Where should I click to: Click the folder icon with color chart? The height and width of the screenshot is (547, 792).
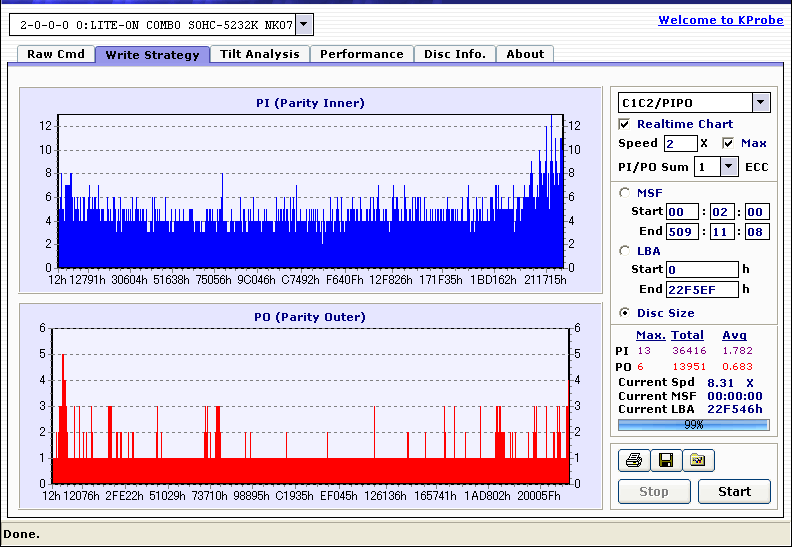(698, 461)
